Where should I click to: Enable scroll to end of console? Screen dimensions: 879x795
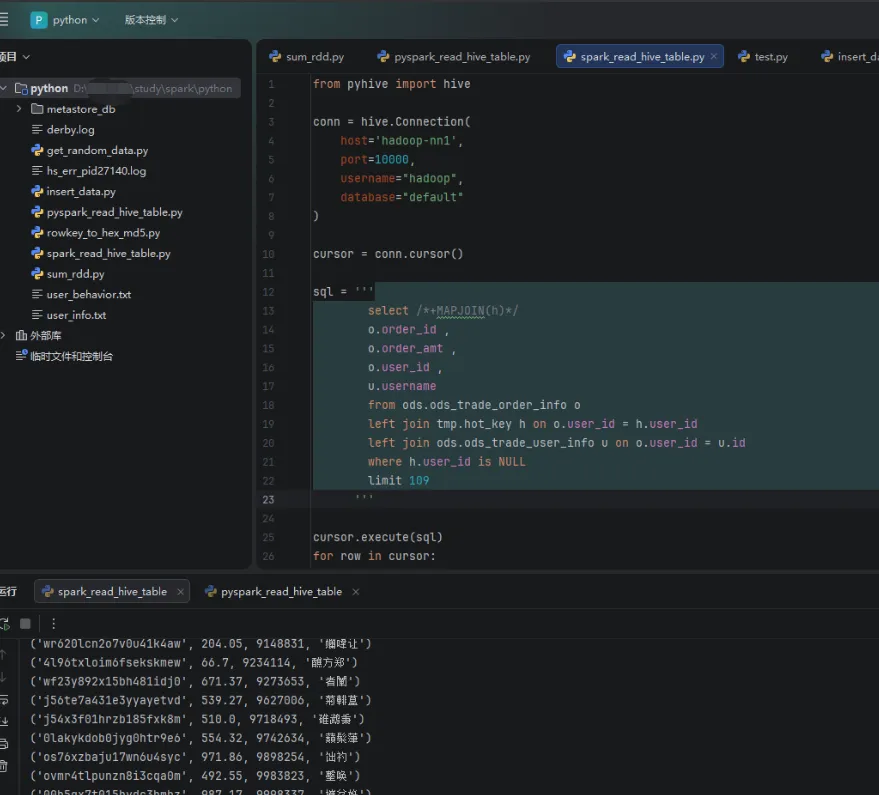(x=3, y=722)
